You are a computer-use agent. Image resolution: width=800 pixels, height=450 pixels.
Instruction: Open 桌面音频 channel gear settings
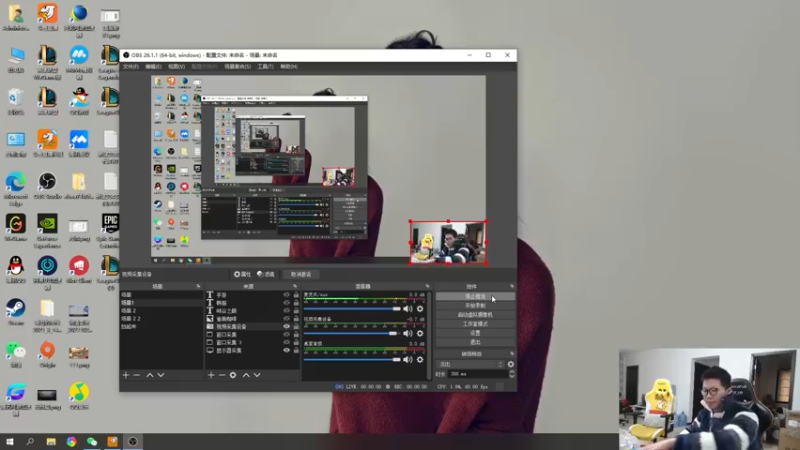tap(420, 360)
